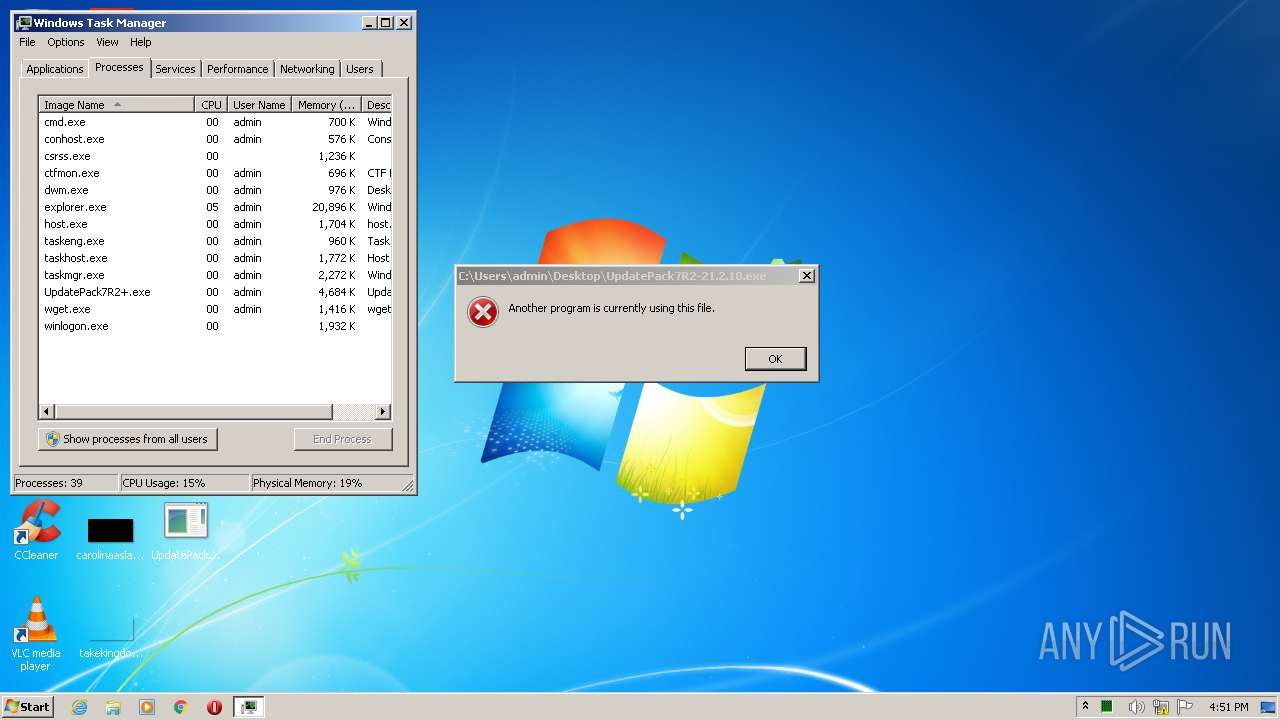Open the Options menu
The height and width of the screenshot is (720, 1280).
point(66,42)
